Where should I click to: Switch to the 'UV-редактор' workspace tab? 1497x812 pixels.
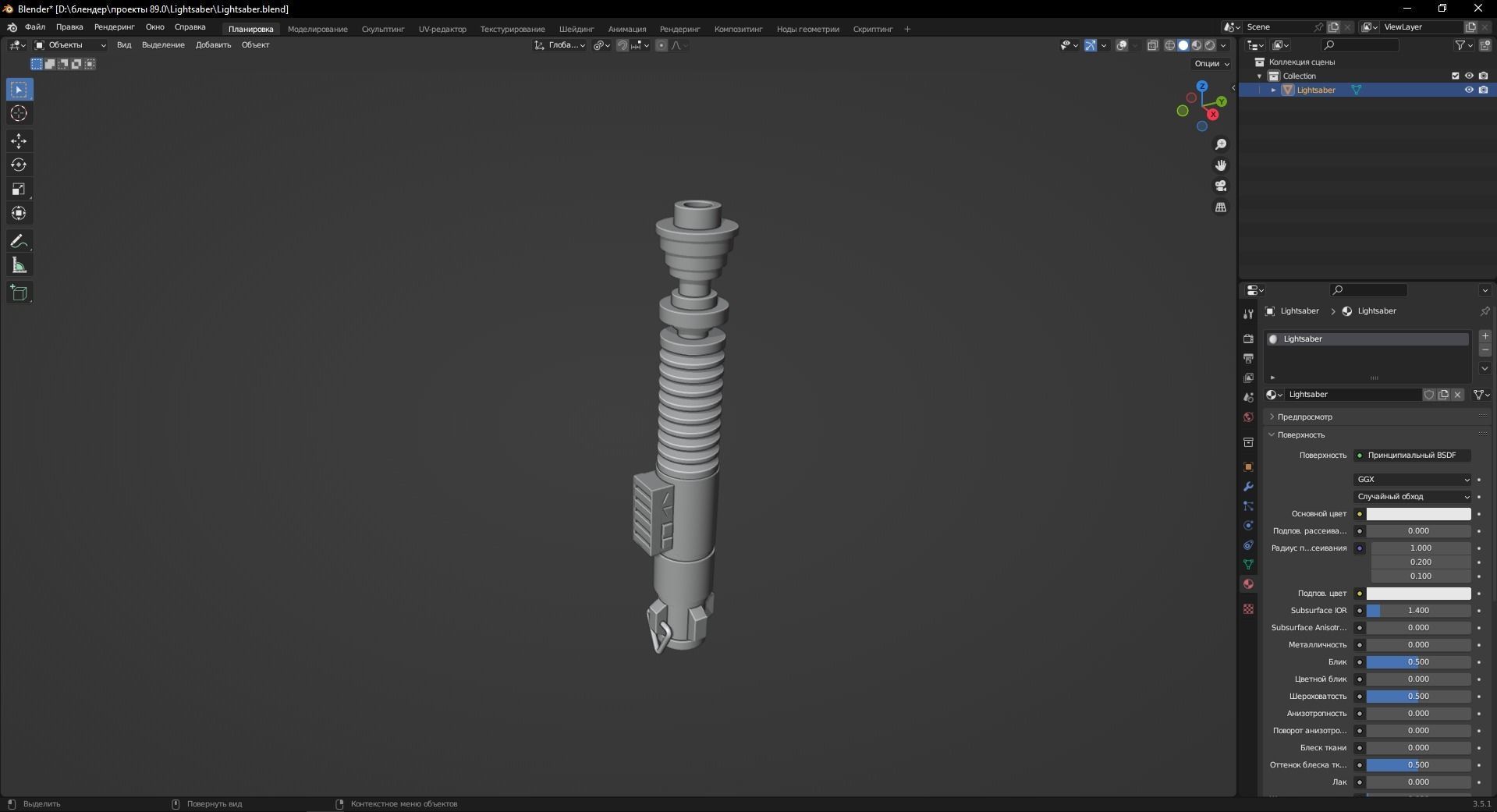tap(442, 30)
